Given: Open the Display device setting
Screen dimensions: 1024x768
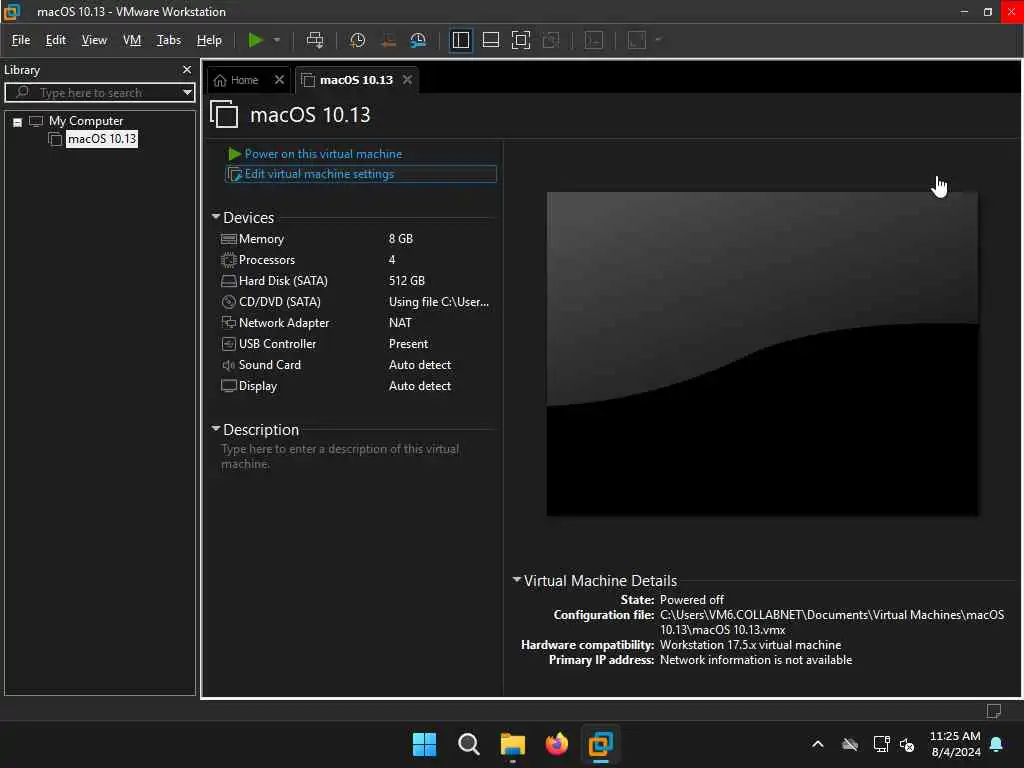Looking at the screenshot, I should 257,386.
